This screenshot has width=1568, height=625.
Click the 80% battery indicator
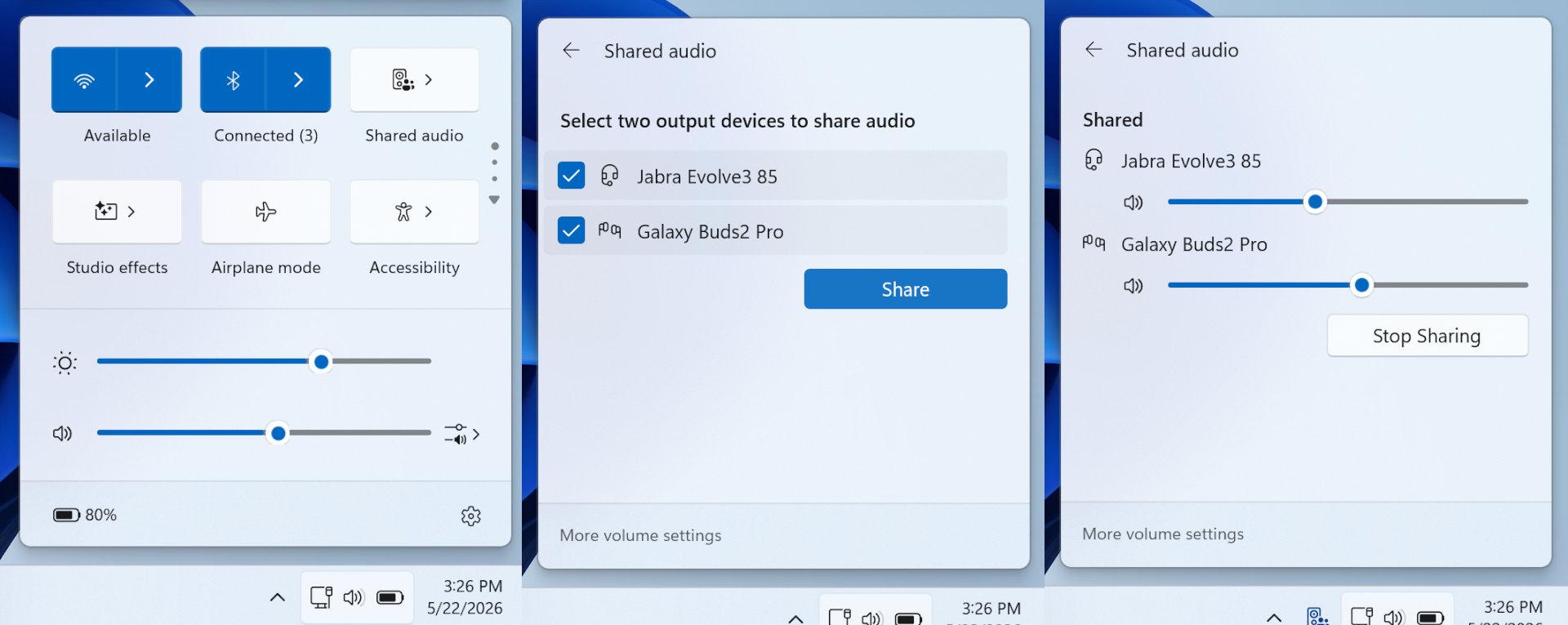click(x=85, y=515)
